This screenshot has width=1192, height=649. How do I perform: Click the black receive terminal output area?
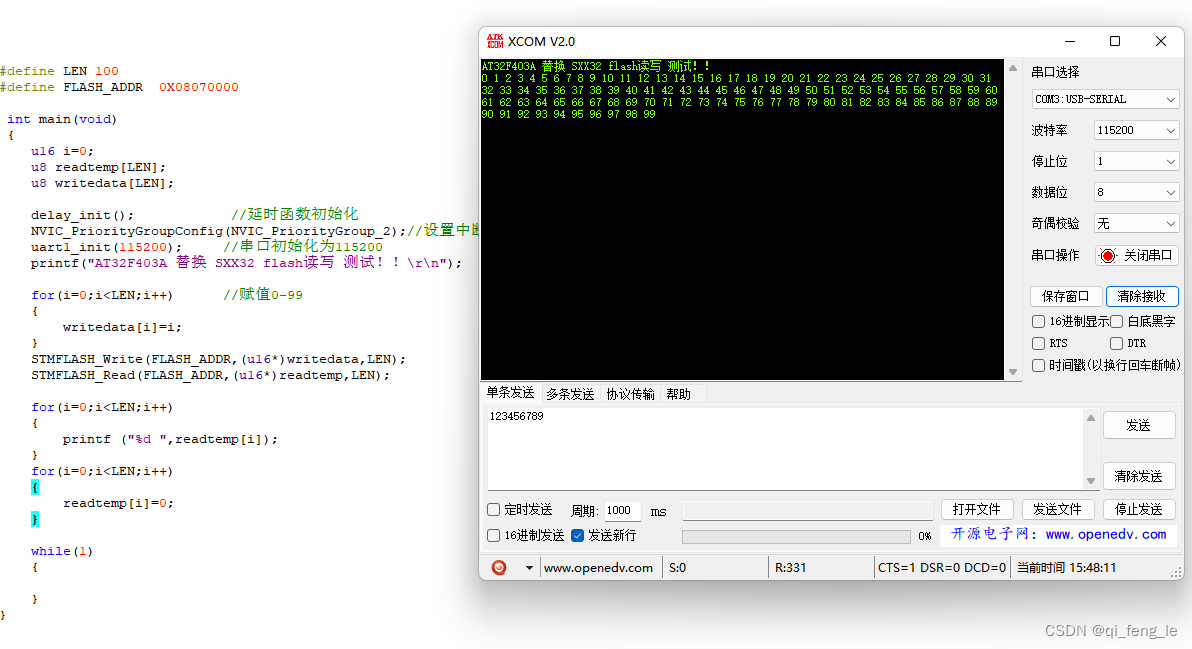(x=742, y=220)
